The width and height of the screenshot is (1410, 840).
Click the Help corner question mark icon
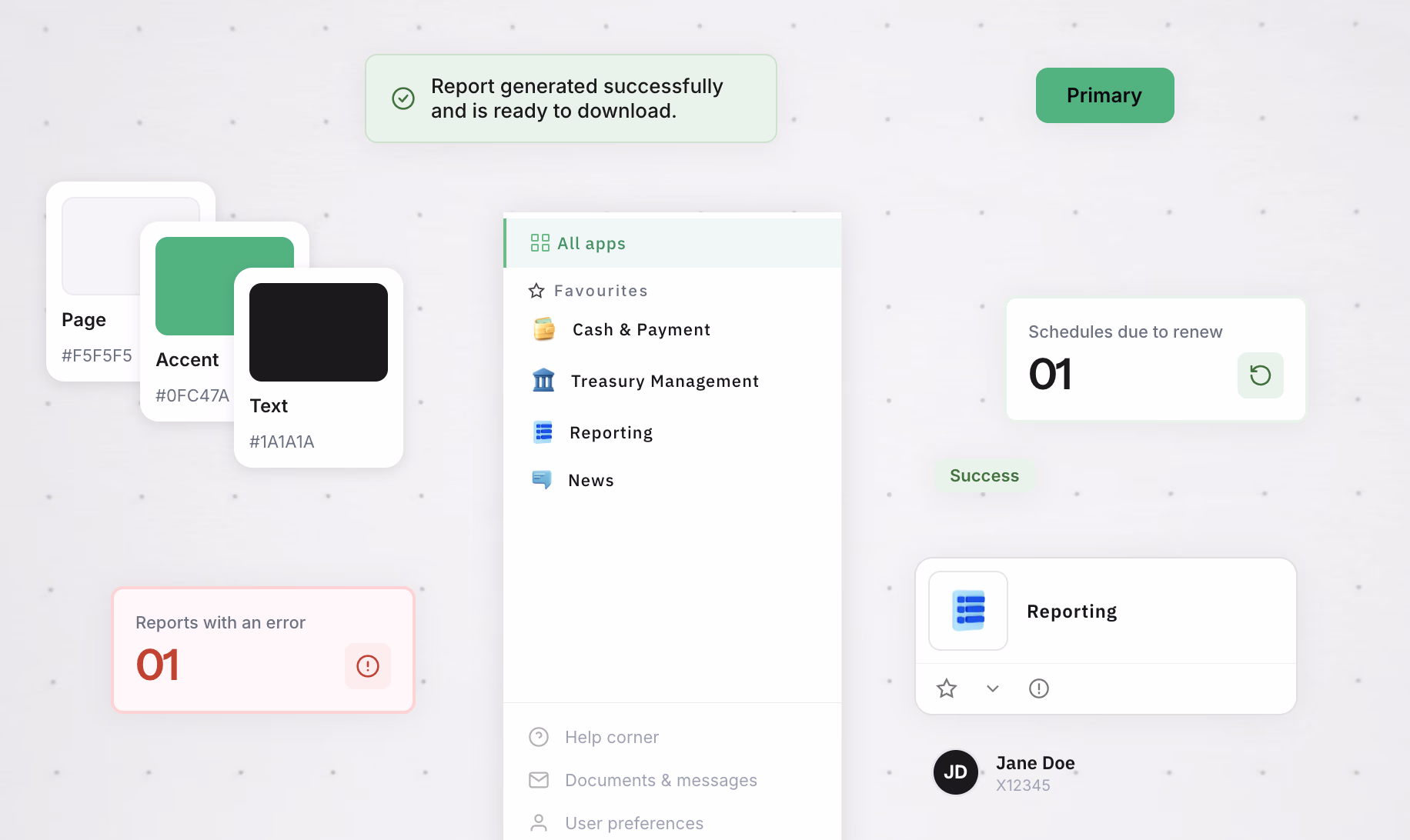pos(539,737)
